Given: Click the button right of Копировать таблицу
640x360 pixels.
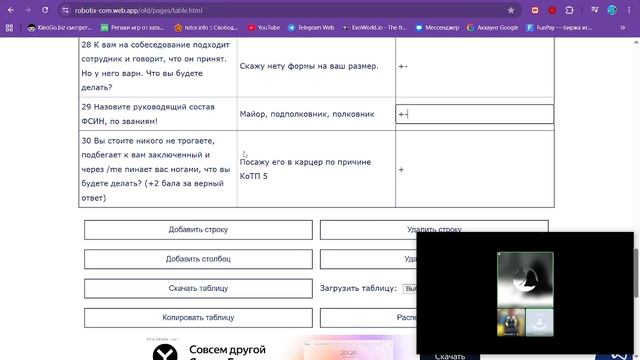Looking at the screenshot, I should coord(368,318).
